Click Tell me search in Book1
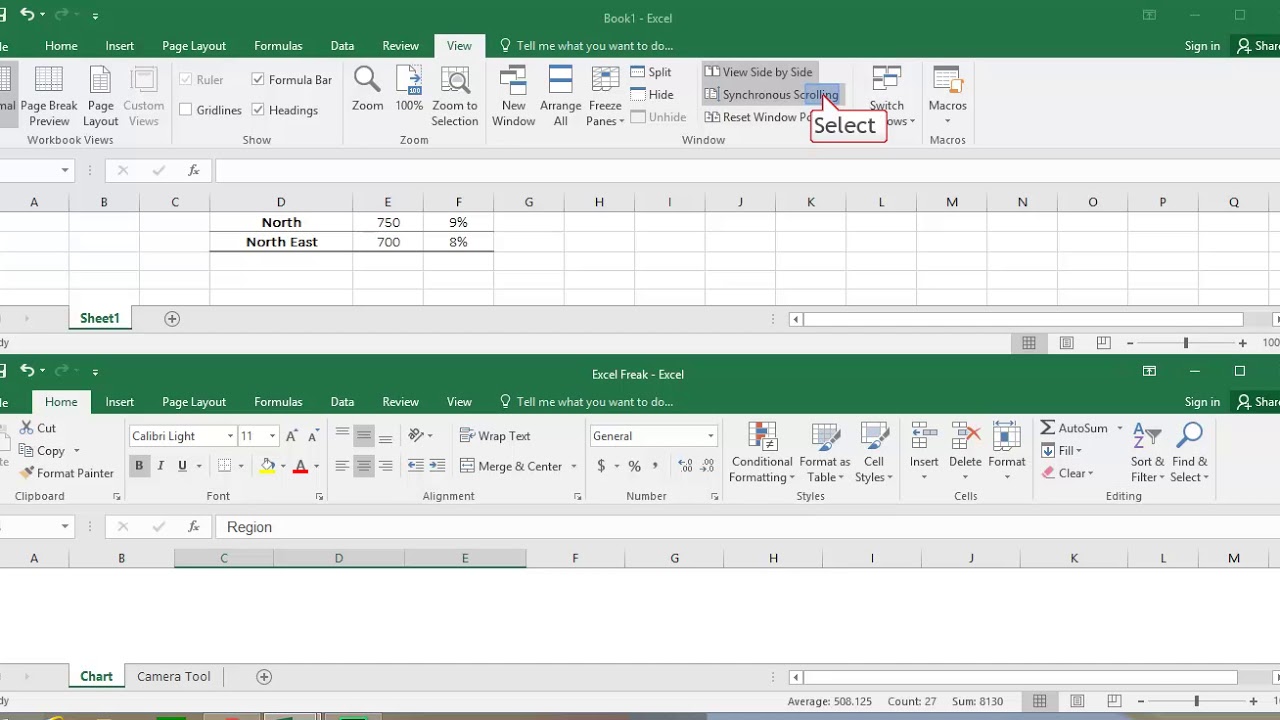 coord(586,46)
